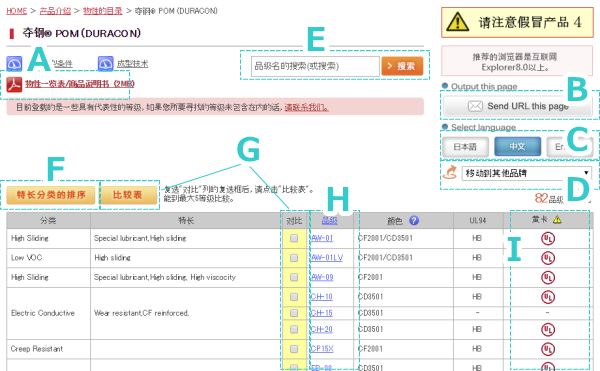Click the 搜索 search button
Viewport: 600px width, 371px height.
[402, 66]
